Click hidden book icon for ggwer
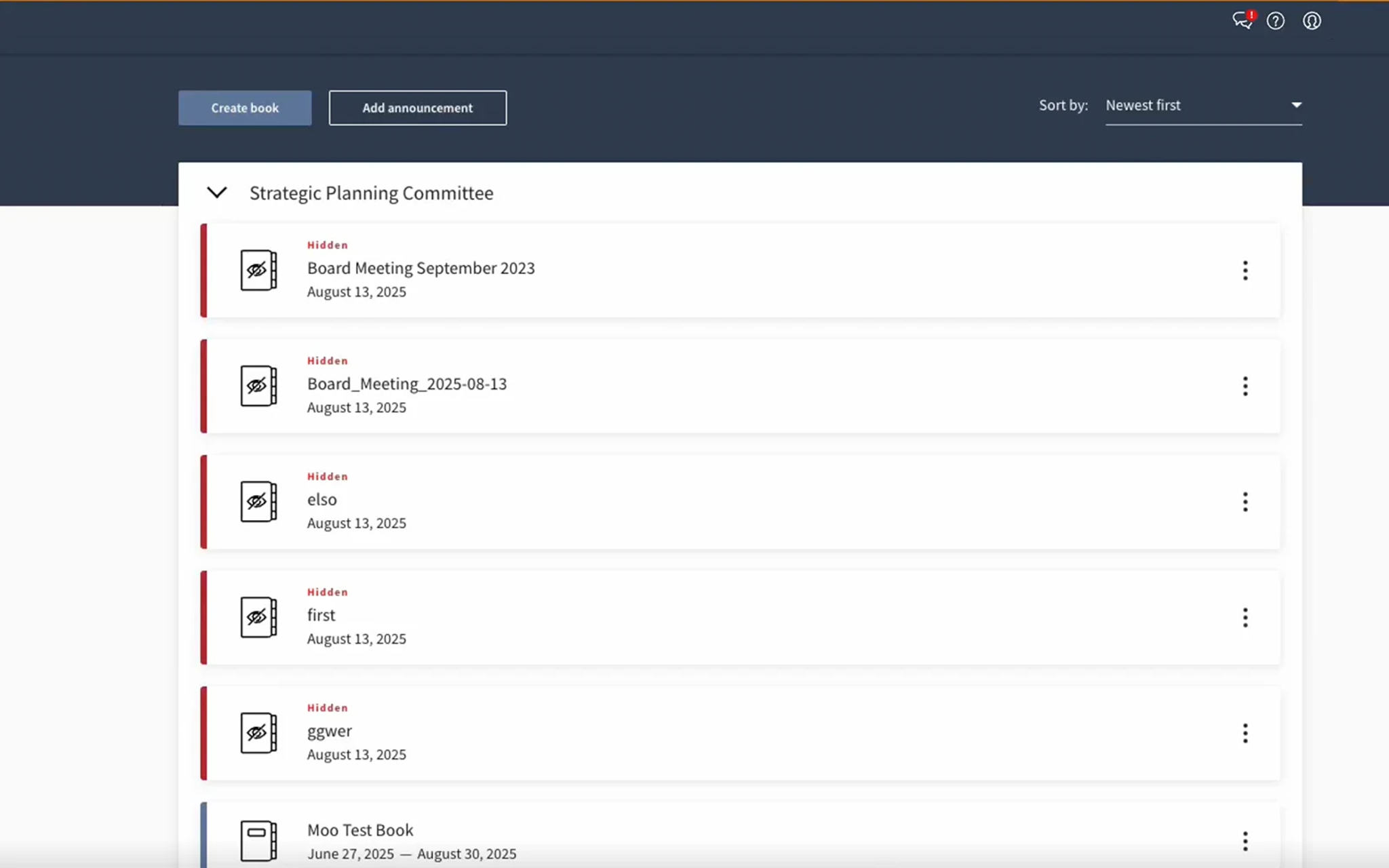The width and height of the screenshot is (1389, 868). tap(258, 733)
